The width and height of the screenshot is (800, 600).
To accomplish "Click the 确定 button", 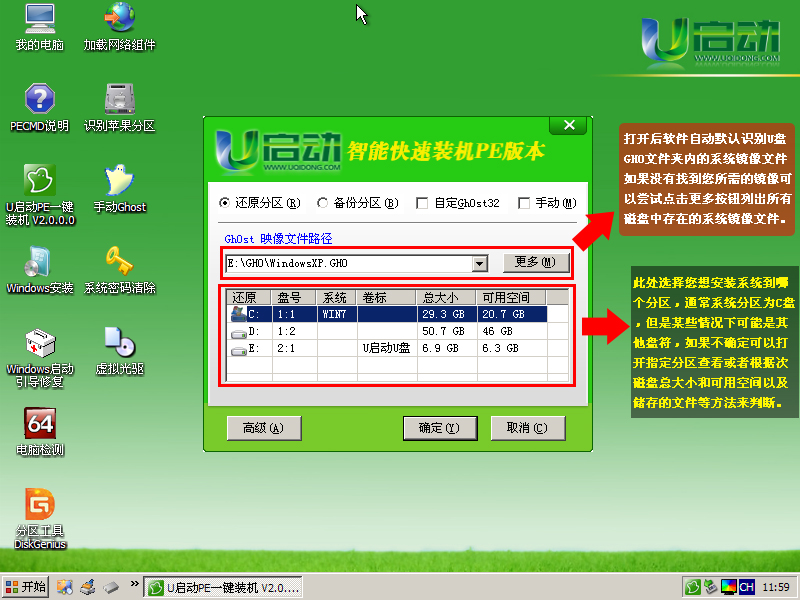I will pyautogui.click(x=438, y=428).
